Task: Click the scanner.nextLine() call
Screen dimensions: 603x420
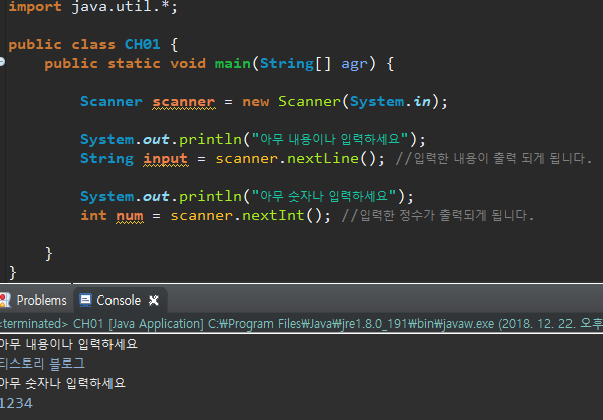Action: pyautogui.click(x=300, y=158)
